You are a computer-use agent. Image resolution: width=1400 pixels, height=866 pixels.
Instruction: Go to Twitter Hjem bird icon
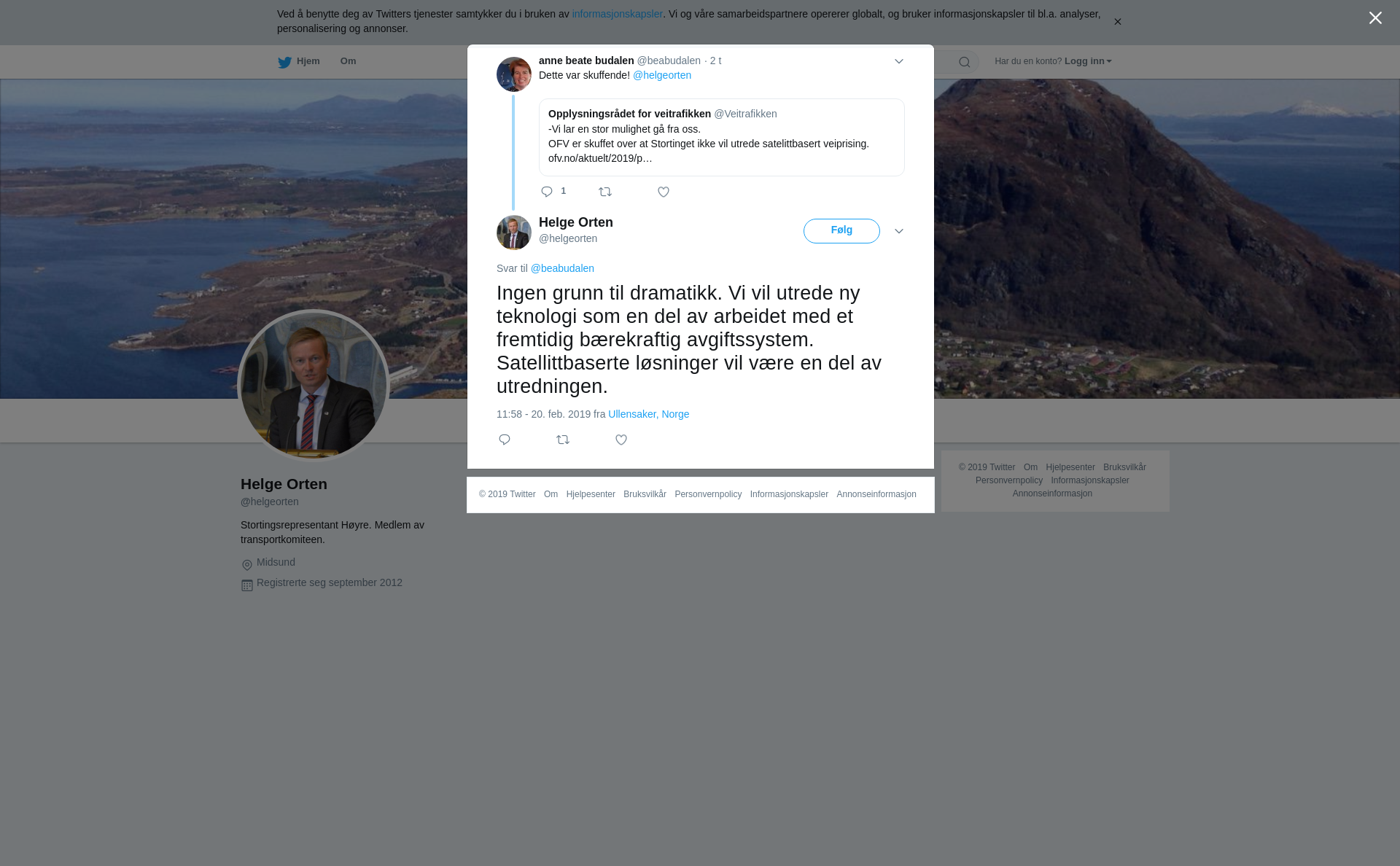(x=284, y=63)
